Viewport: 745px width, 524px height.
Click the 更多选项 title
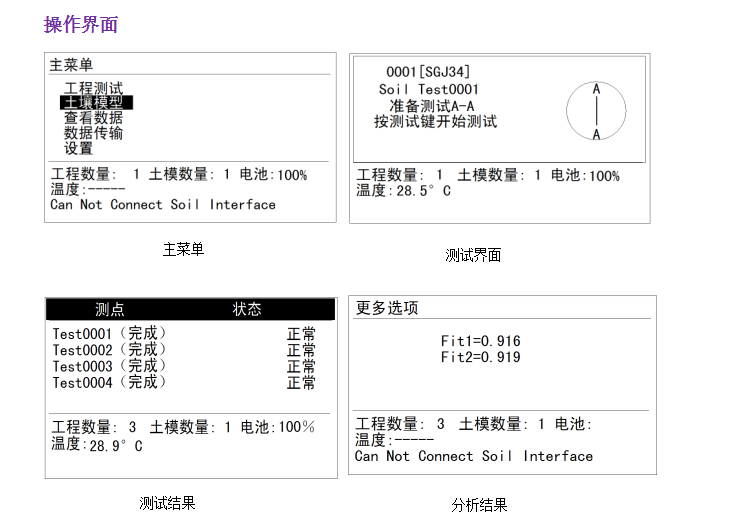pos(387,308)
